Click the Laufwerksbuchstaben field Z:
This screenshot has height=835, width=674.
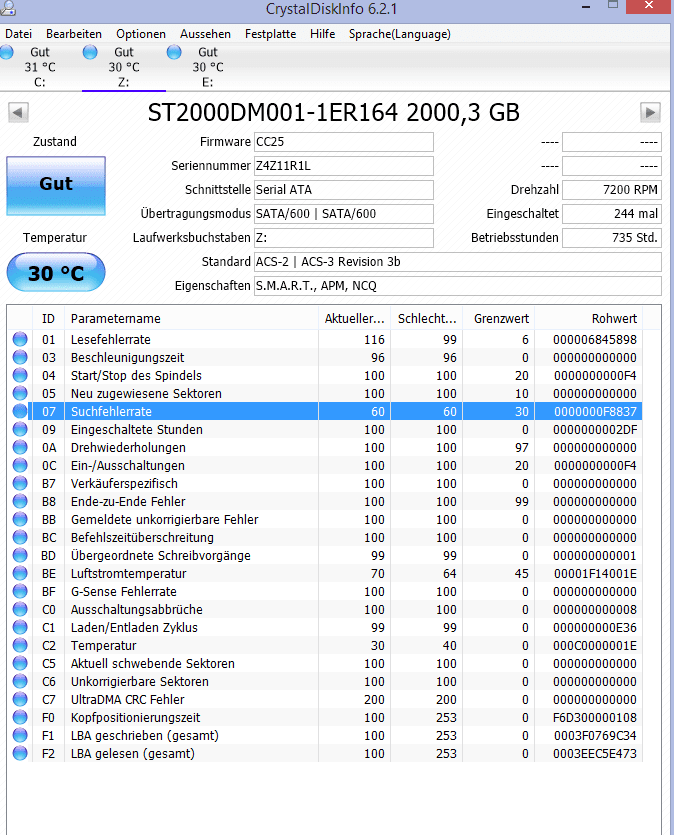pyautogui.click(x=344, y=238)
